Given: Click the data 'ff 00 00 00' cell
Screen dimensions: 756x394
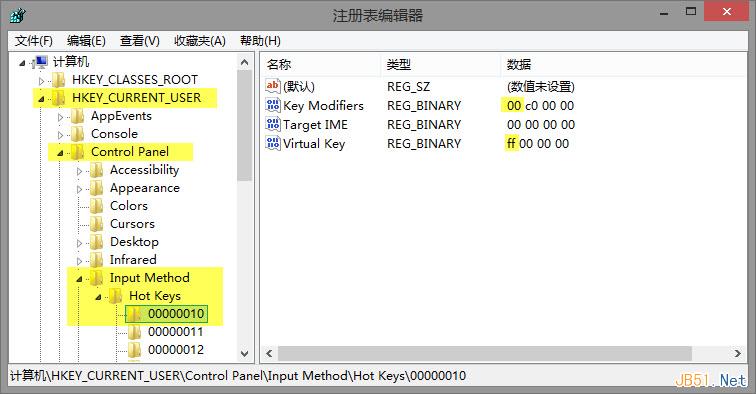Looking at the screenshot, I should [x=538, y=144].
